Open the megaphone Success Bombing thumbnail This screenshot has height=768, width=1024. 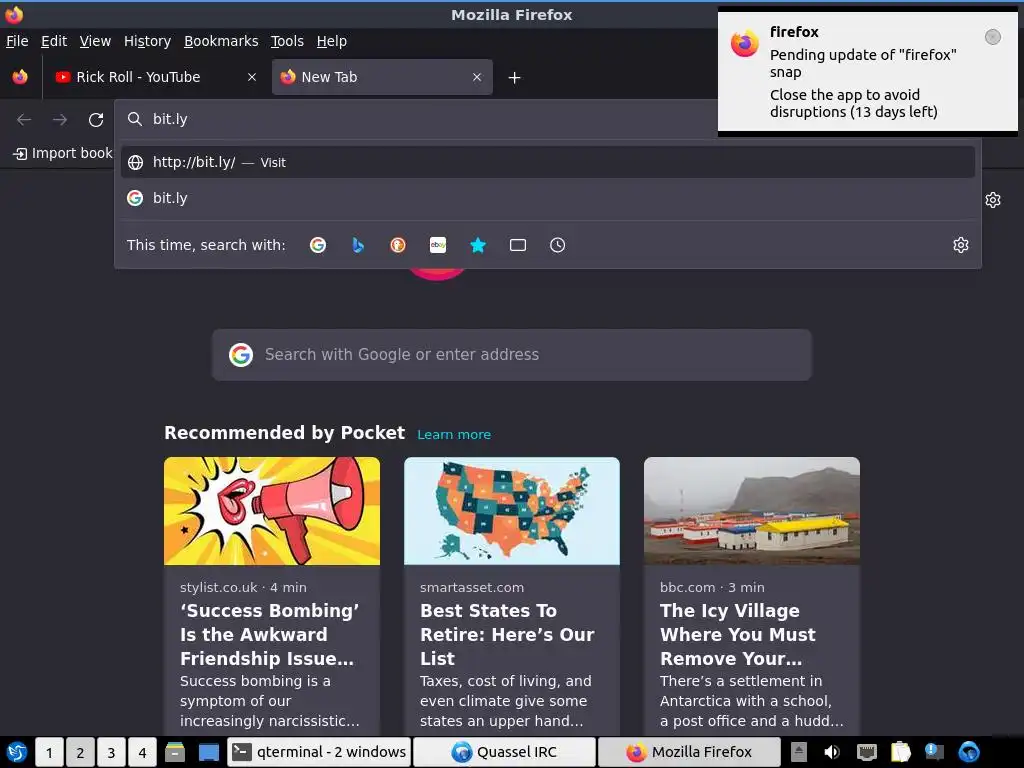coord(272,511)
